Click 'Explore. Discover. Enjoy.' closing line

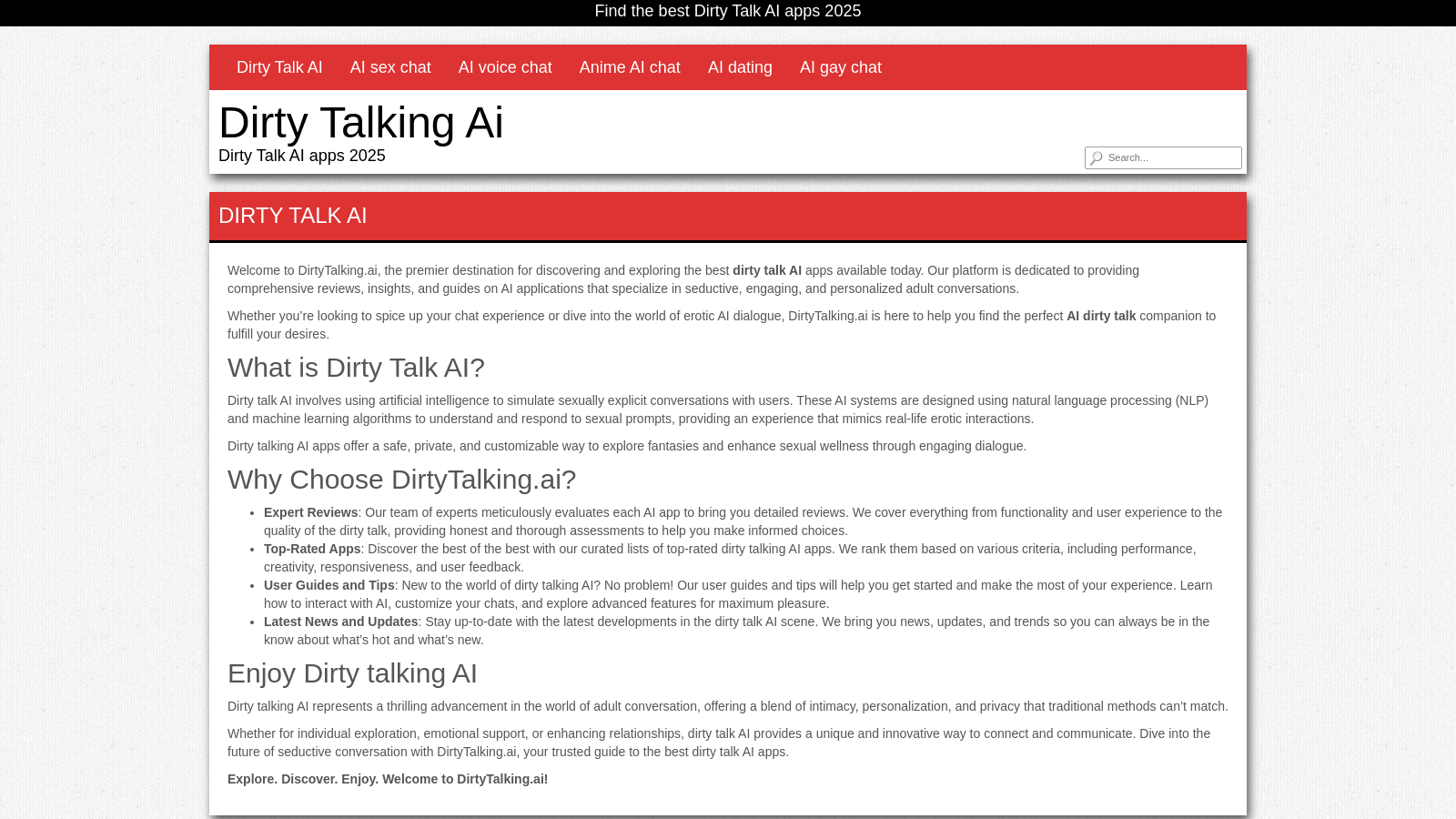[x=388, y=779]
